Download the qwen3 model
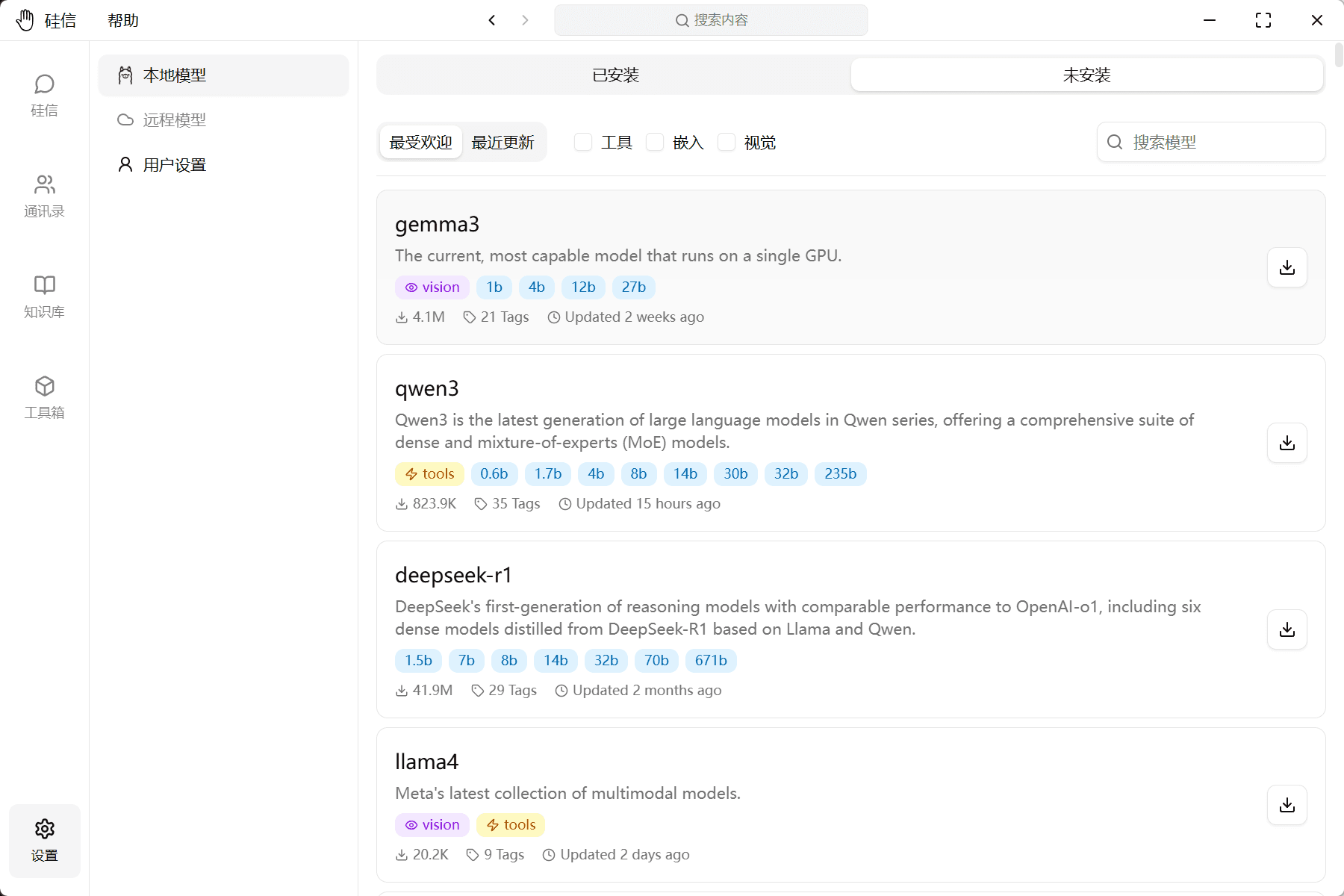The height and width of the screenshot is (896, 1344). coord(1287,443)
